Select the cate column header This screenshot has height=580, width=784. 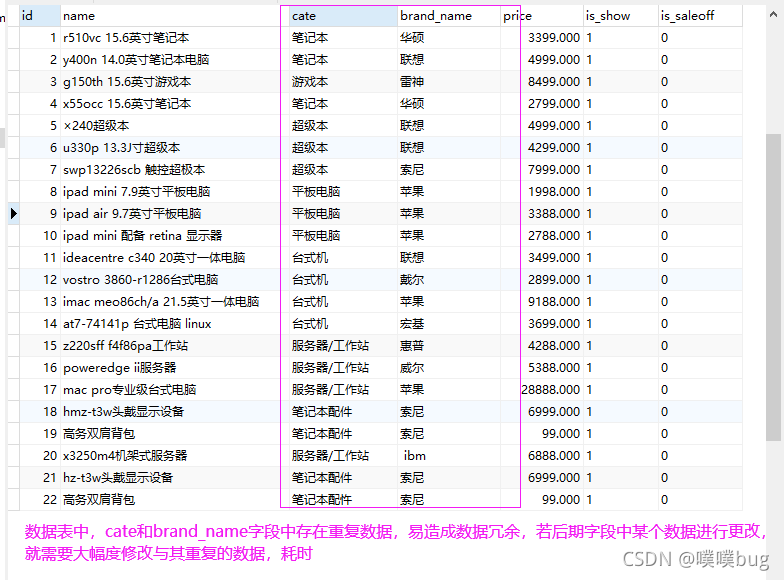[343, 16]
